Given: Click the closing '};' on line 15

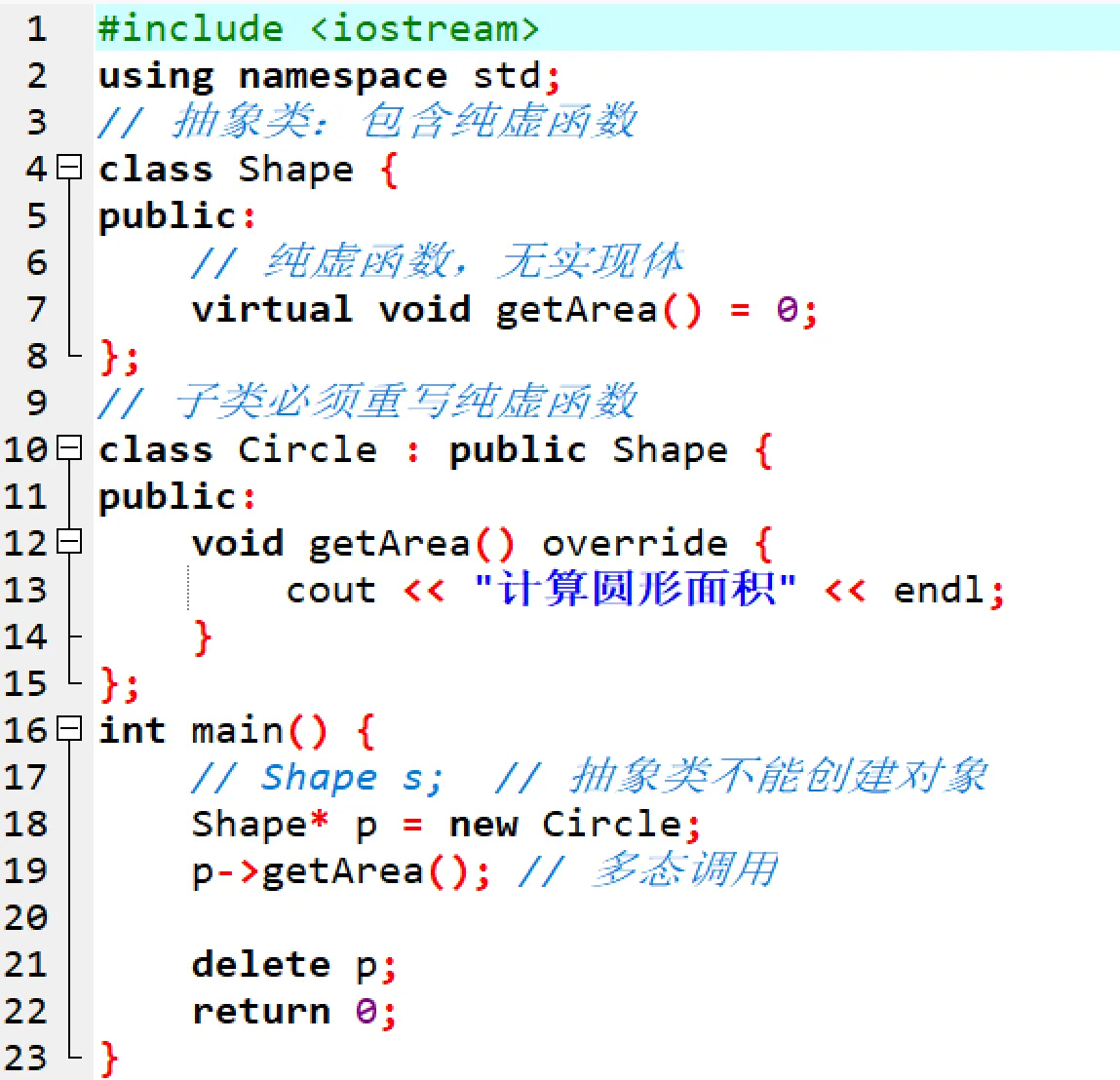Looking at the screenshot, I should pyautogui.click(x=119, y=684).
